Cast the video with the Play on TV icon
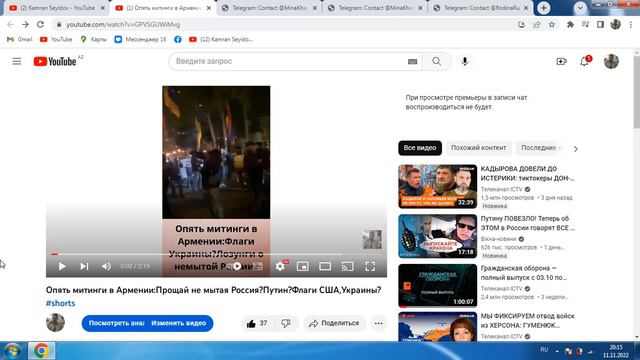 [x=347, y=267]
